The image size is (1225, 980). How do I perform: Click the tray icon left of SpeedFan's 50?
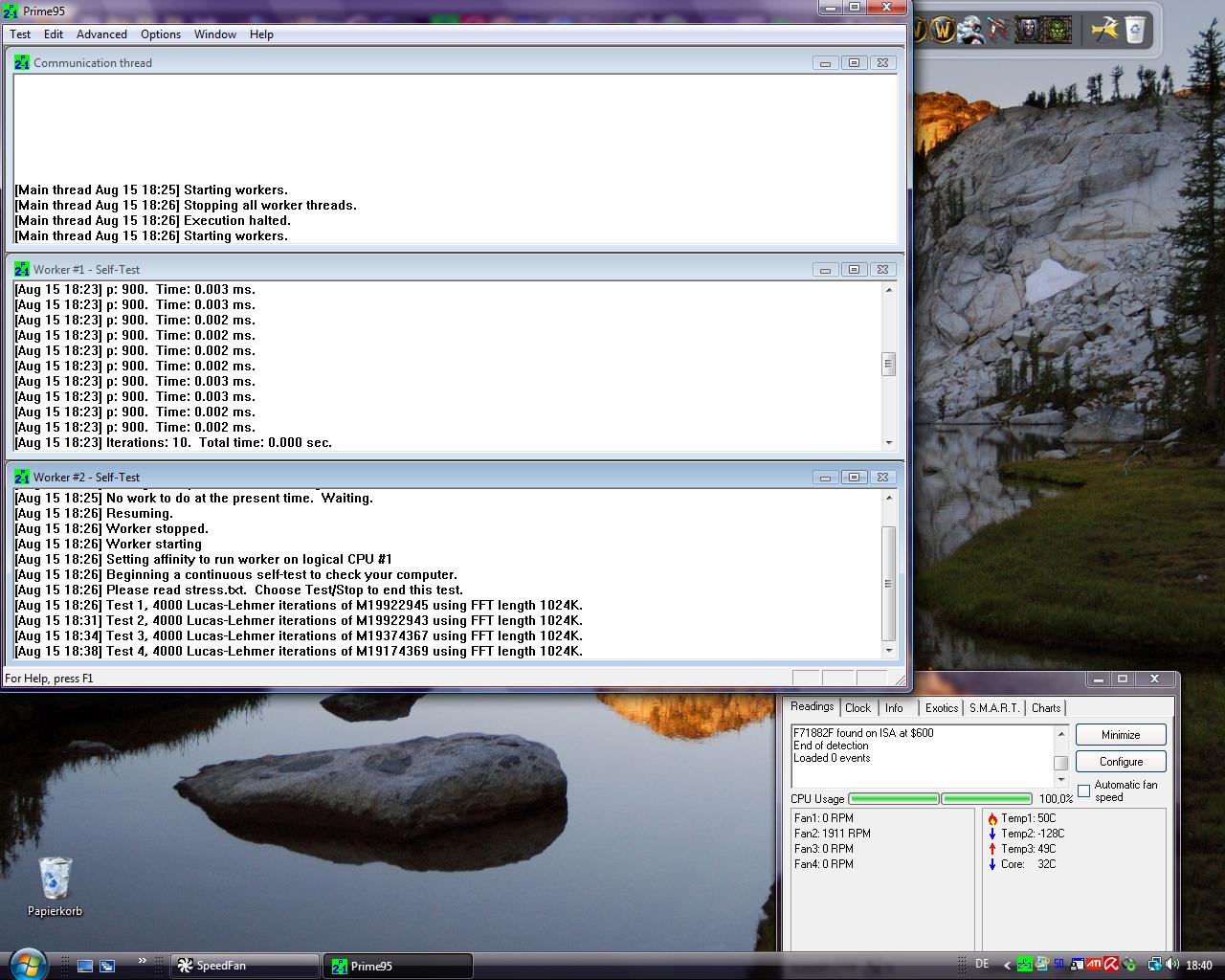[1042, 965]
